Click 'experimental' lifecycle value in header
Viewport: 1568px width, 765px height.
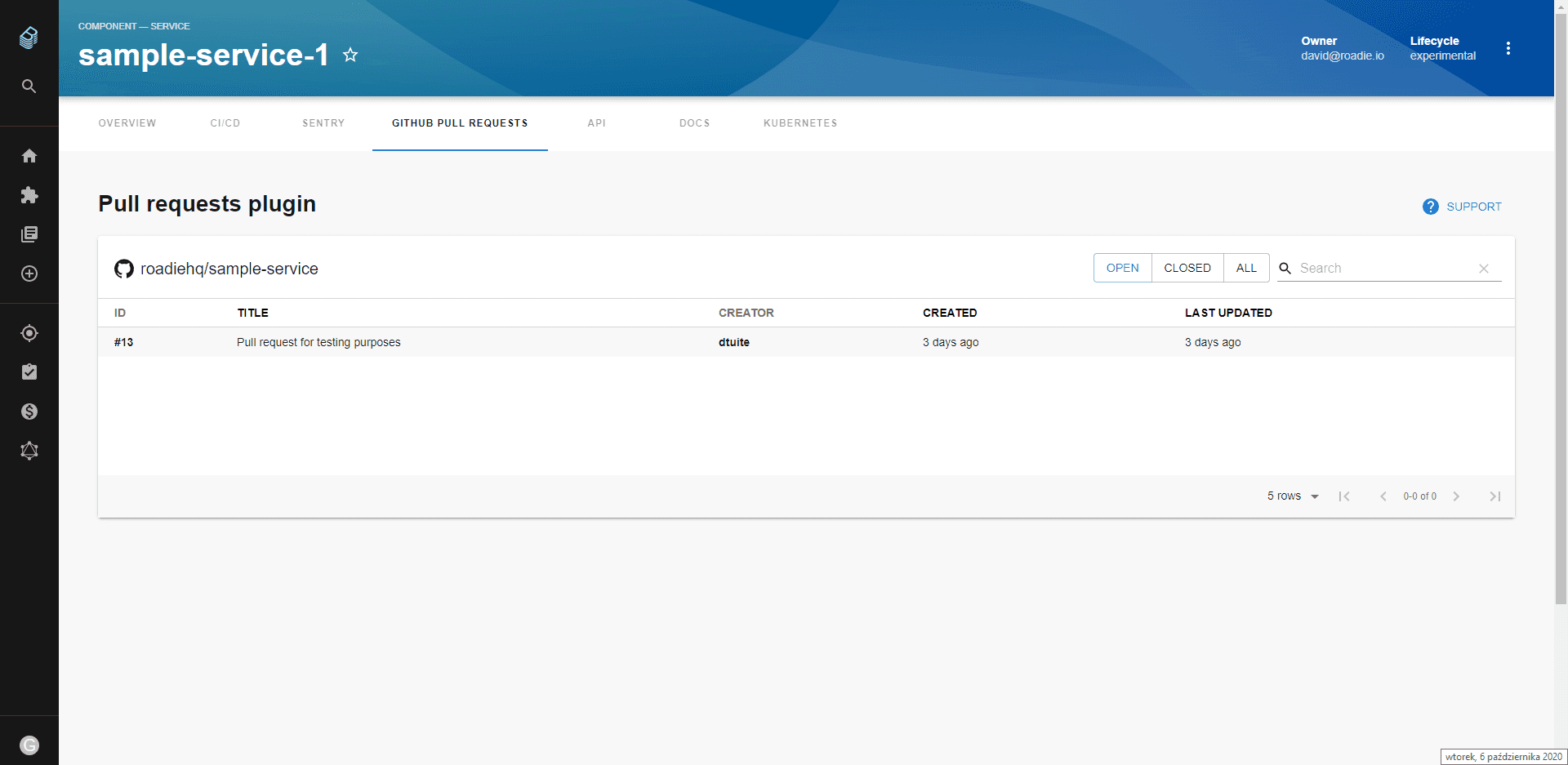click(x=1442, y=56)
